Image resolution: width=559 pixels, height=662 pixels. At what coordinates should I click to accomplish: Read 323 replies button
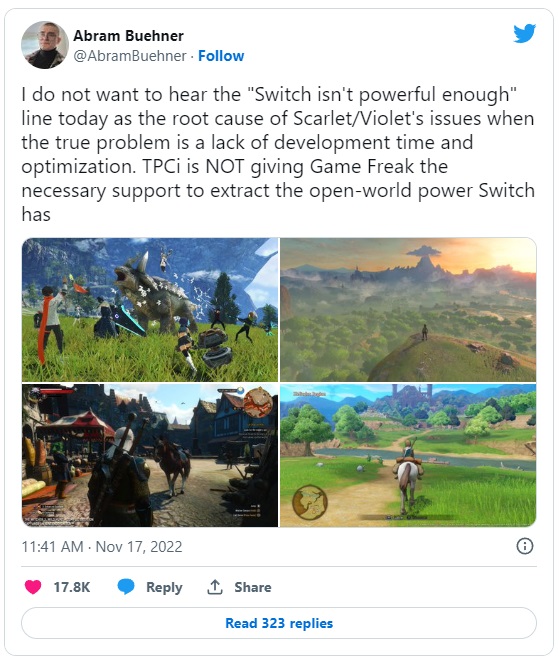coord(279,623)
